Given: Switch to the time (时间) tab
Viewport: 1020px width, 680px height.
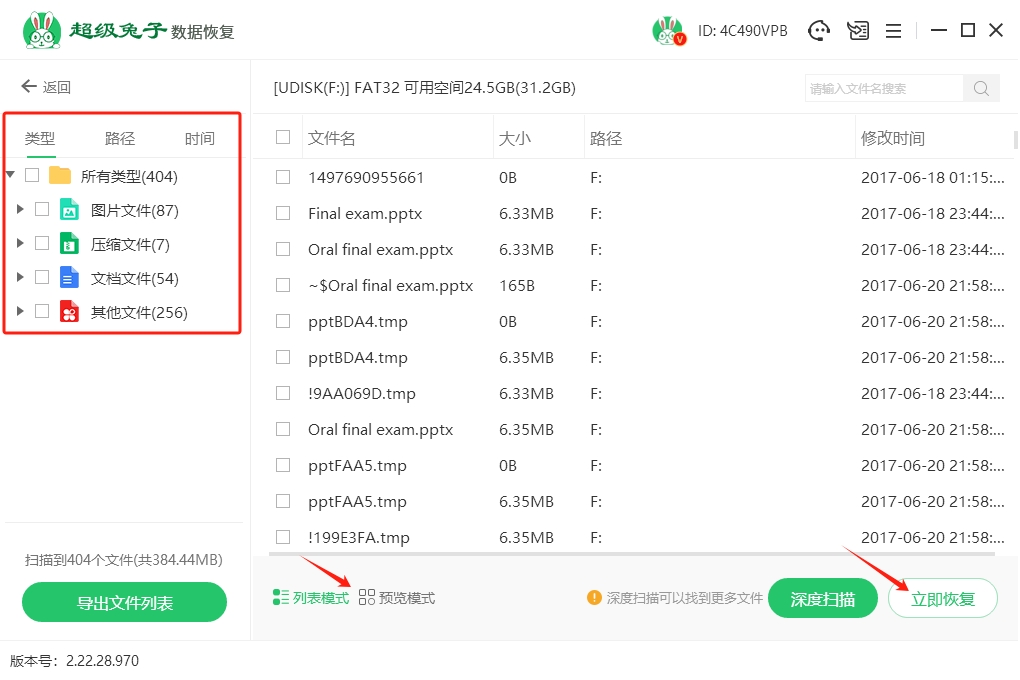Looking at the screenshot, I should click(x=199, y=139).
